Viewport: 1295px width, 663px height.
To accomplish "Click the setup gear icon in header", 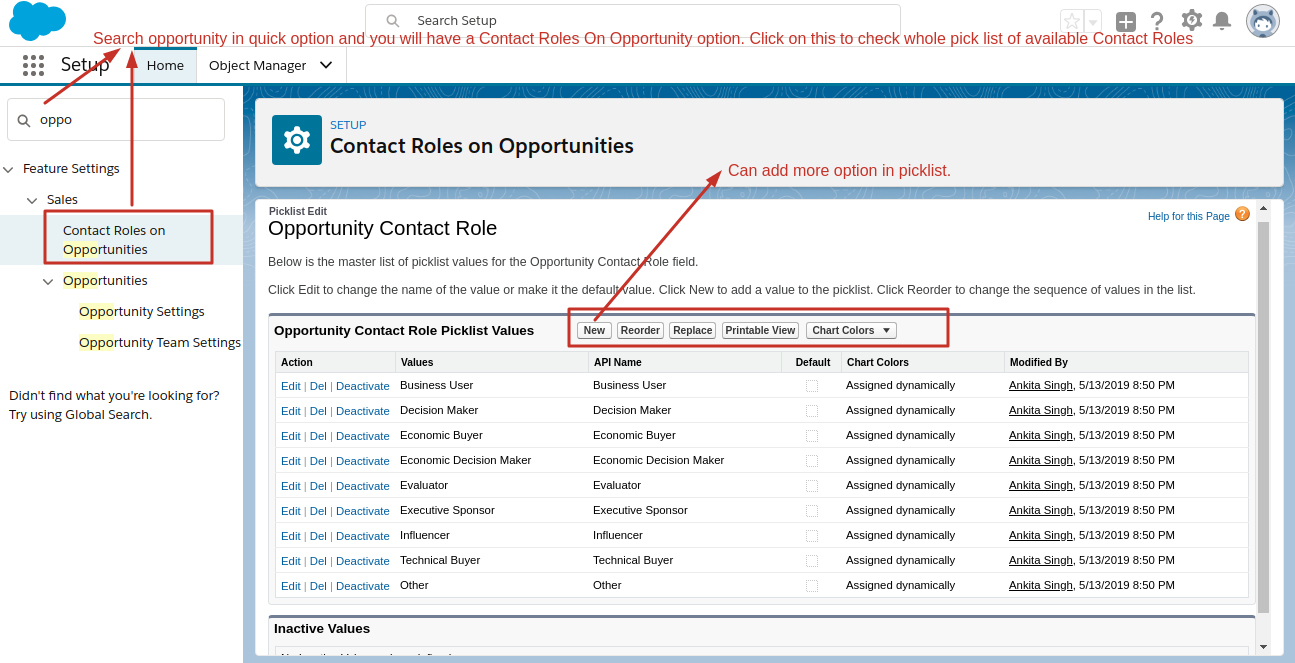I will 1190,20.
